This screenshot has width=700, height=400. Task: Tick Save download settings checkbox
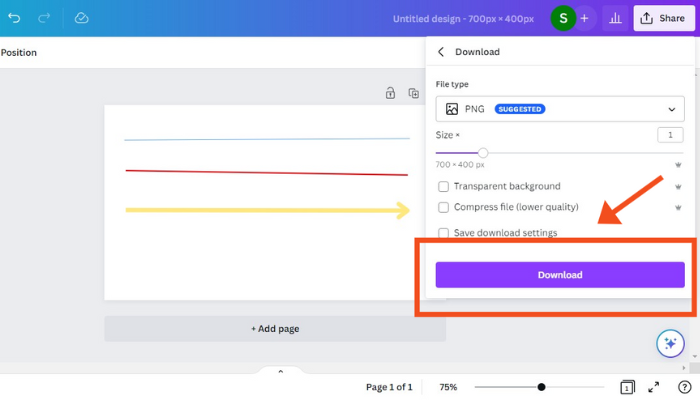(443, 233)
